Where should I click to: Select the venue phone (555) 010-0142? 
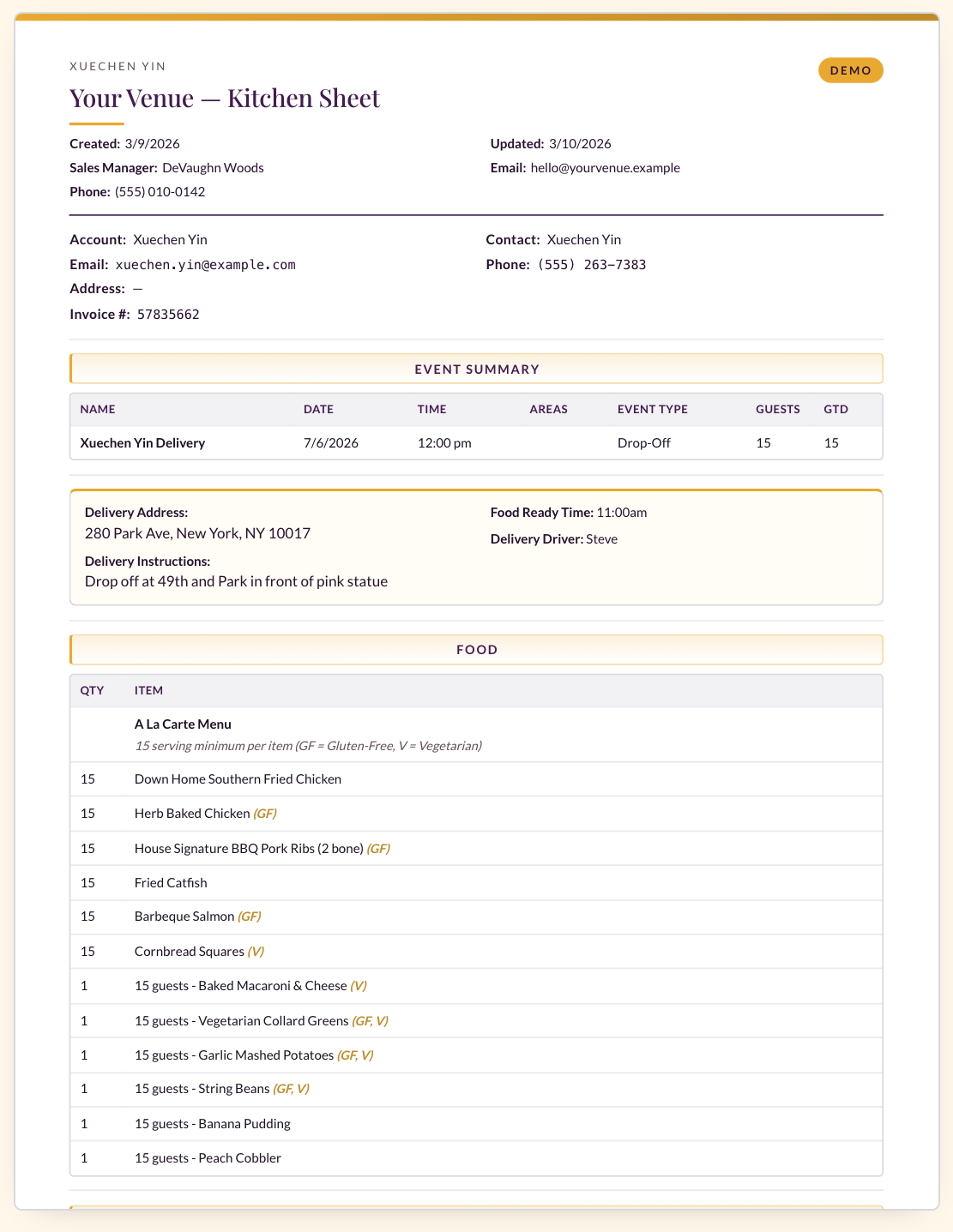(160, 192)
